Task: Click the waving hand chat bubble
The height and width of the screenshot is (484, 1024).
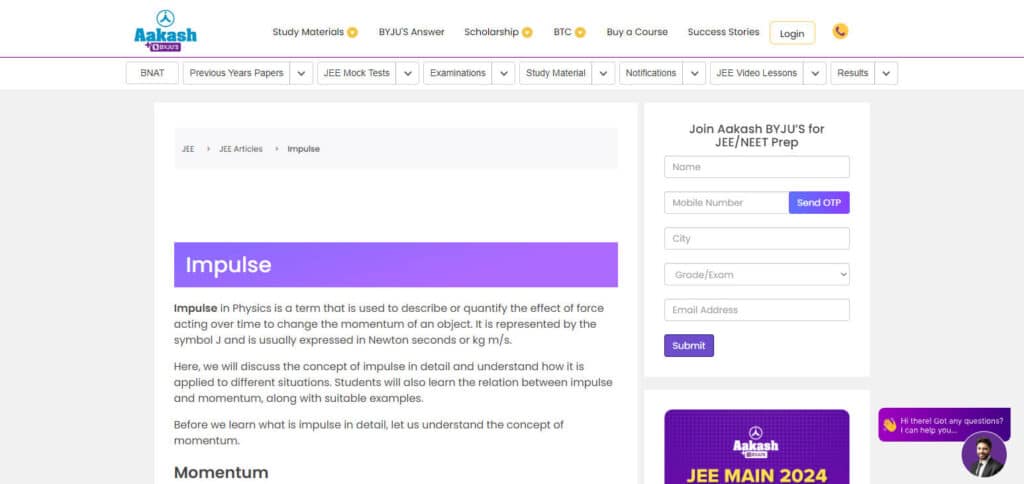Action: 944,425
